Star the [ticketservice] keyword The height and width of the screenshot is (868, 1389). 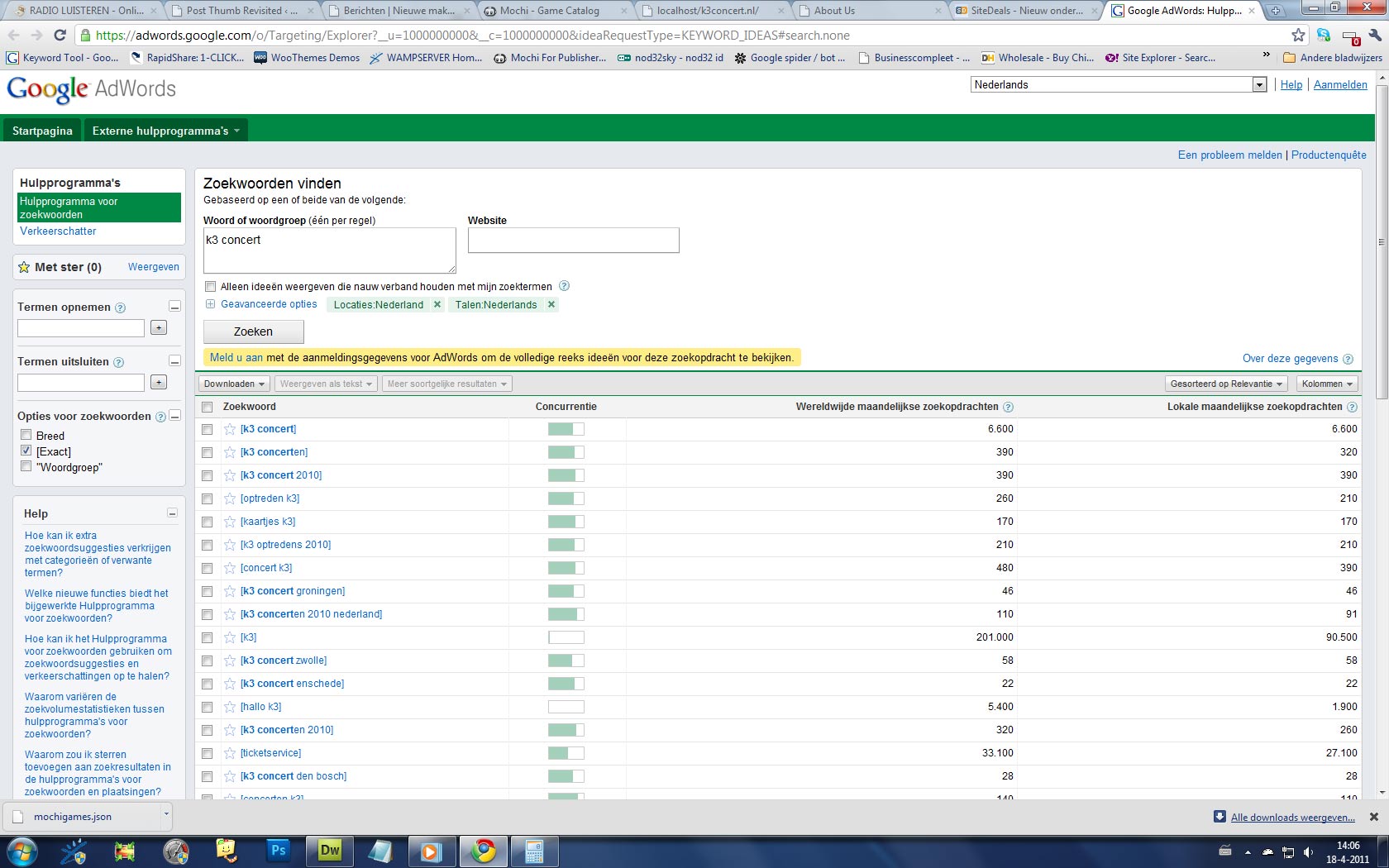point(230,753)
